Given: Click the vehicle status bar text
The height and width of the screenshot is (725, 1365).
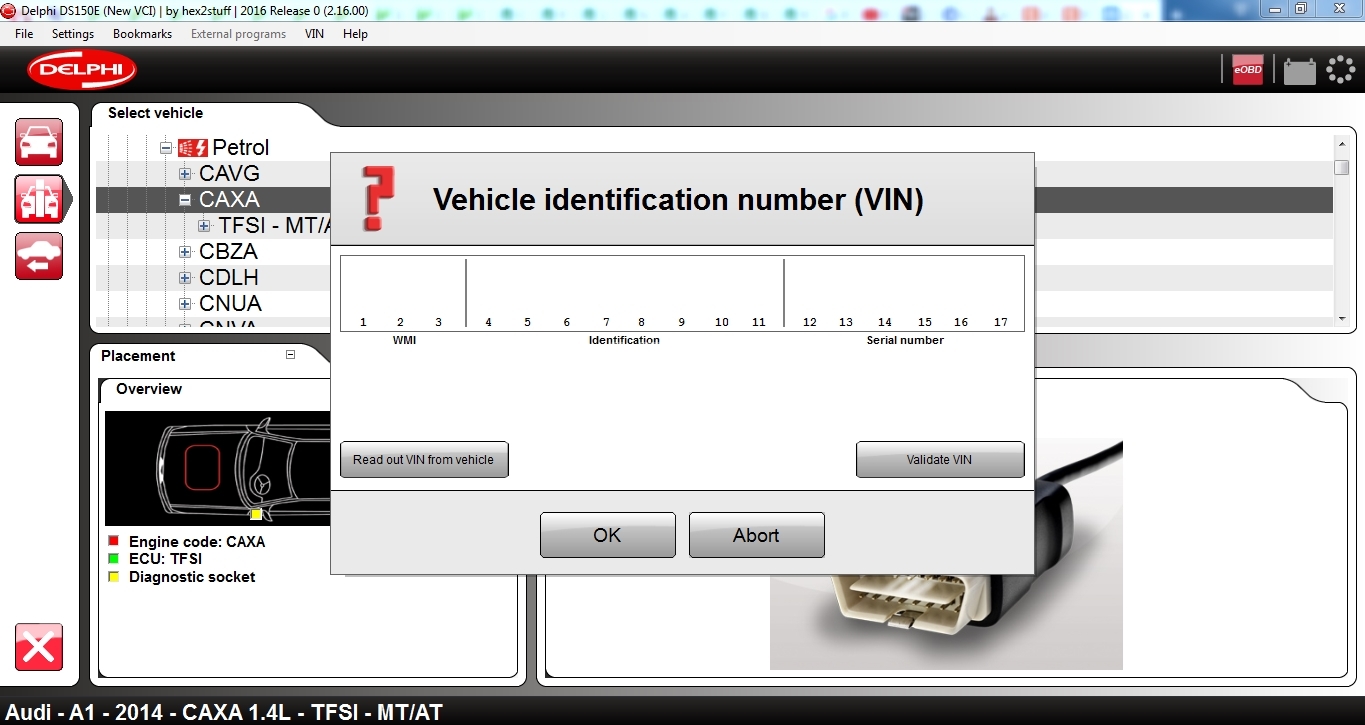Looking at the screenshot, I should [x=225, y=712].
